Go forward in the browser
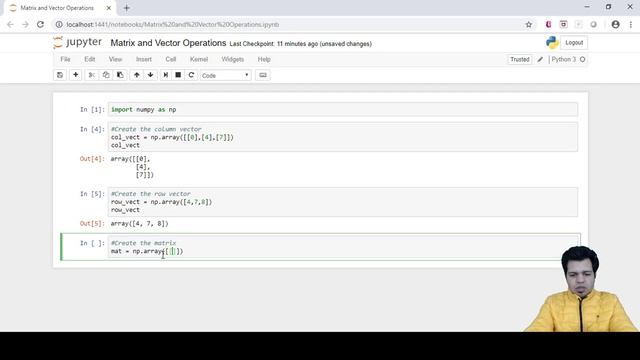The image size is (640, 360). (x=25, y=24)
